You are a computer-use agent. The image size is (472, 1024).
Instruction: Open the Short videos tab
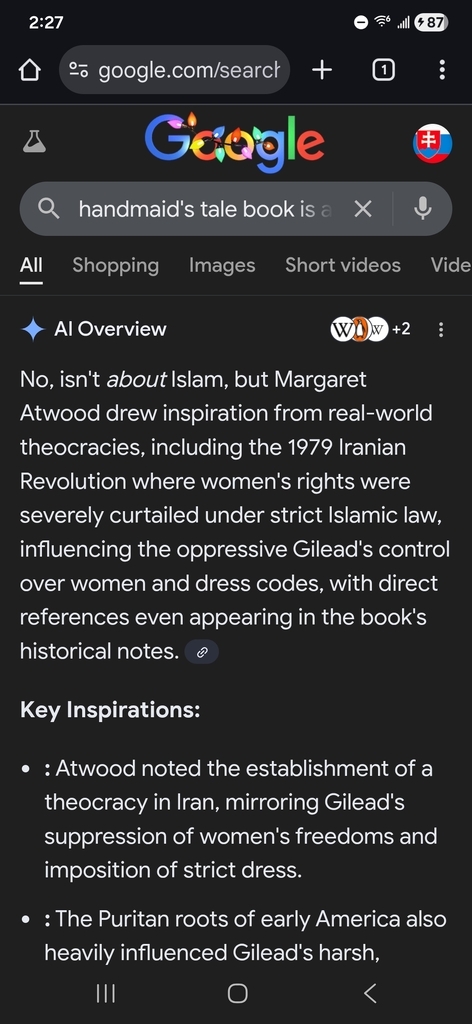tap(343, 265)
